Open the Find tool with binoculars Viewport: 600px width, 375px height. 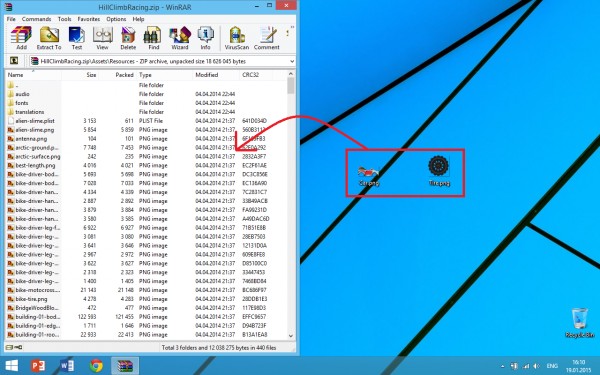click(x=153, y=38)
